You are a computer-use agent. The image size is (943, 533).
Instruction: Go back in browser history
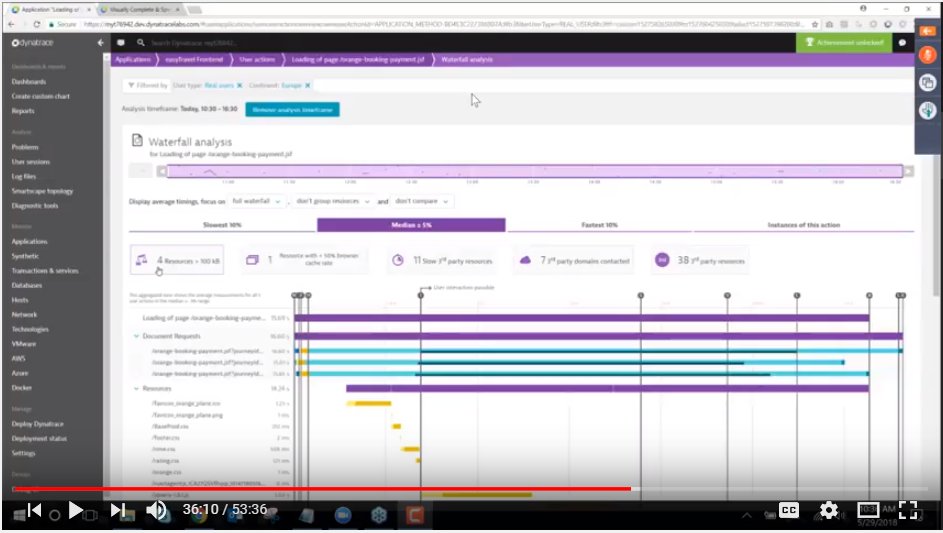11,24
